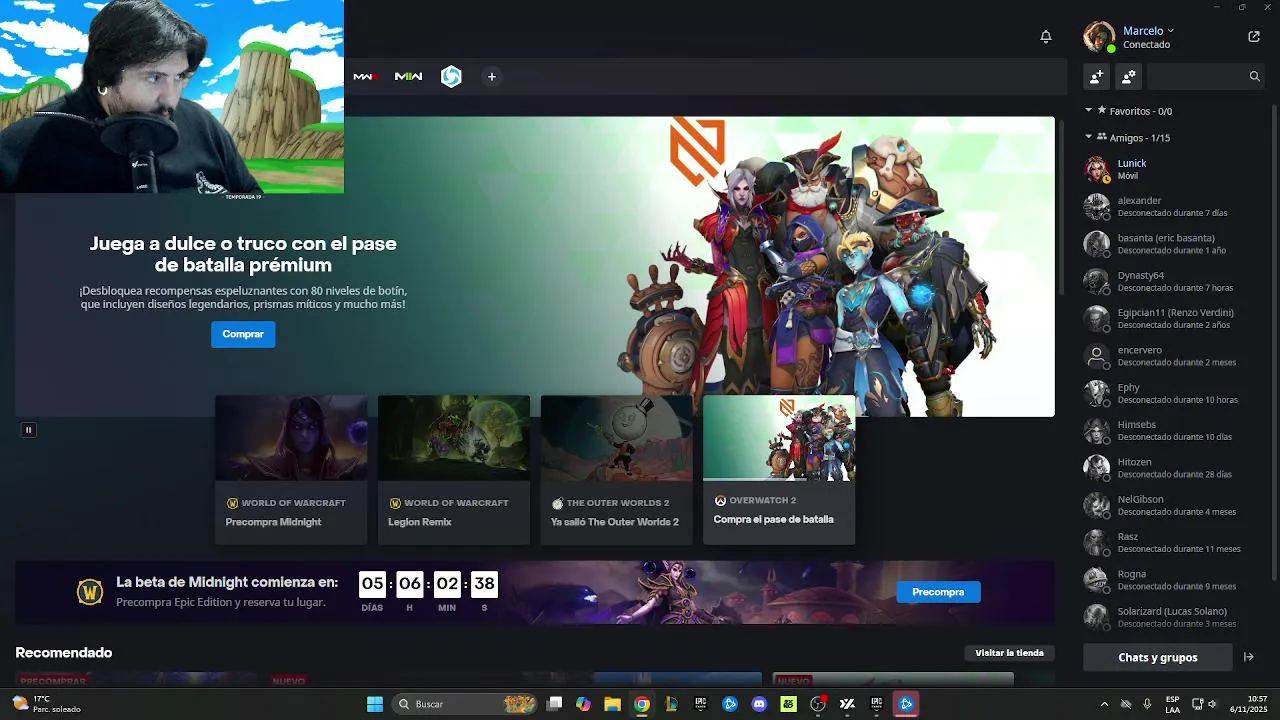Select friend Egipcian11 (Renzo Verdini)
The width and height of the screenshot is (1280, 720).
pos(1176,318)
